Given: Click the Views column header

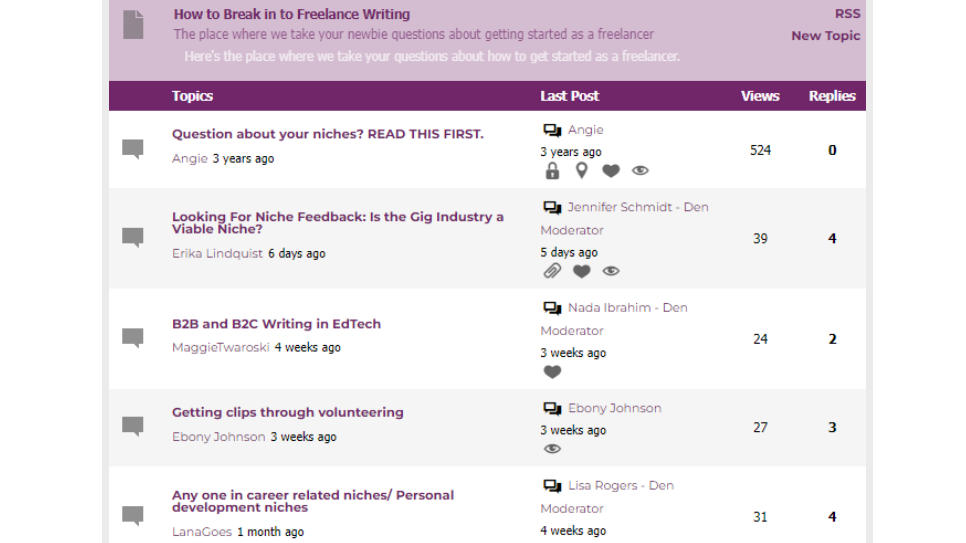Looking at the screenshot, I should pos(760,96).
